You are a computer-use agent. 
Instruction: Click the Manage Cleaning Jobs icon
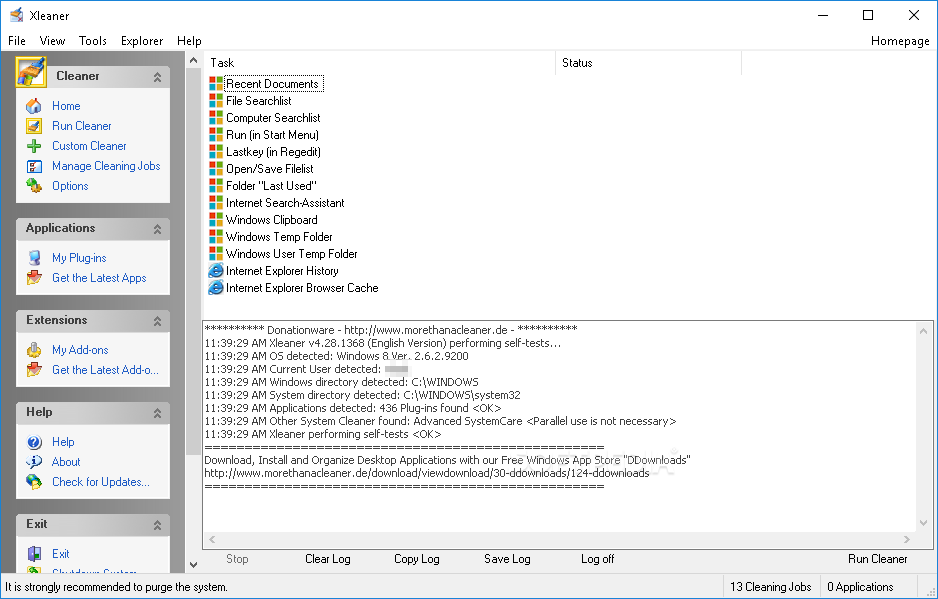point(34,166)
